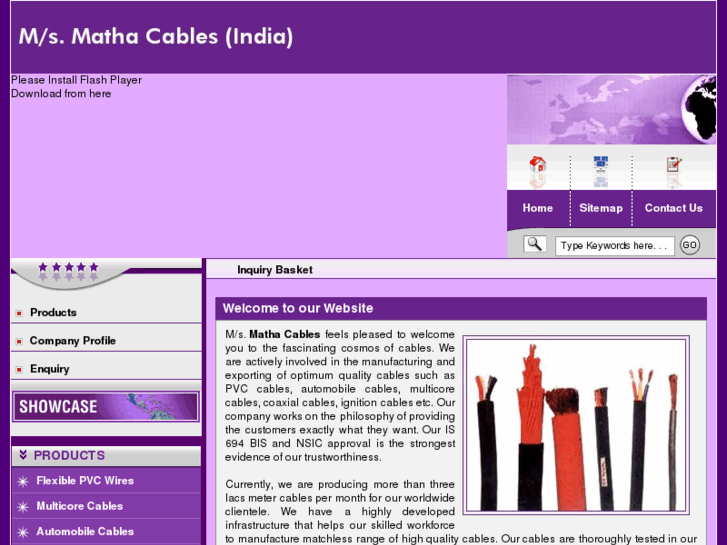Image resolution: width=727 pixels, height=545 pixels.
Task: Click the star icon beside Multicore Cables
Action: tap(23, 507)
